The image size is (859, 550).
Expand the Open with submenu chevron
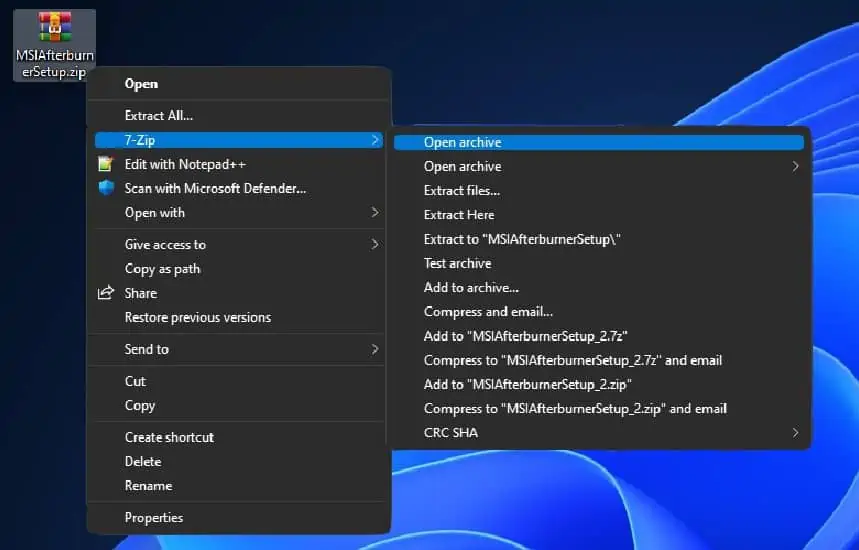click(x=375, y=213)
